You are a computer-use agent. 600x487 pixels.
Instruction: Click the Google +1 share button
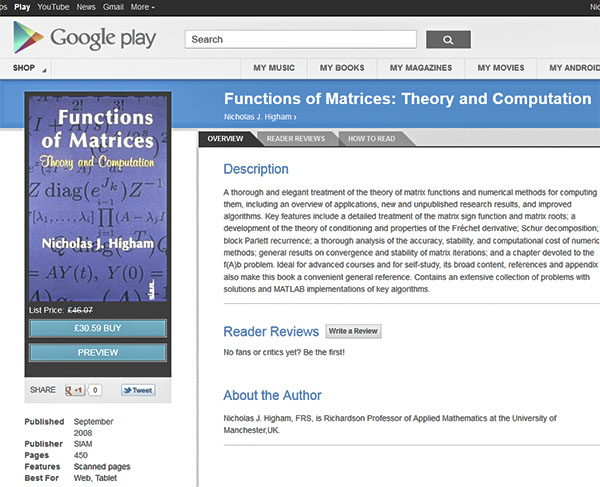click(75, 390)
